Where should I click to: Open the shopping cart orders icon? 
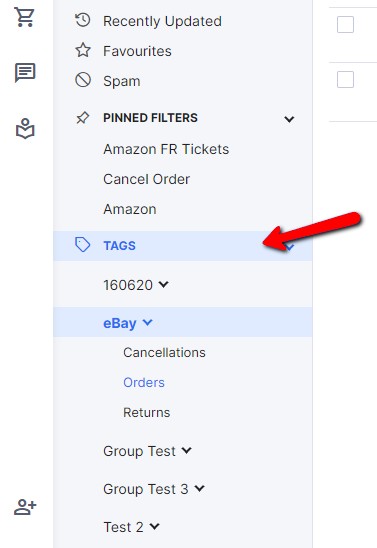pyautogui.click(x=24, y=16)
